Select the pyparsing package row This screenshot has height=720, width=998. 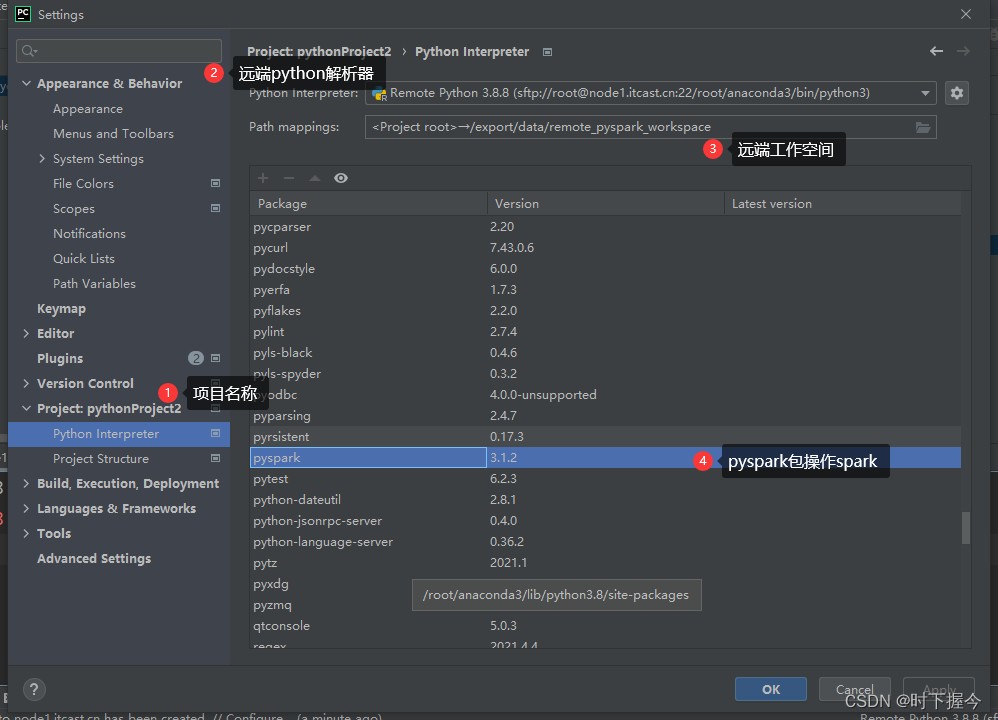(605, 416)
